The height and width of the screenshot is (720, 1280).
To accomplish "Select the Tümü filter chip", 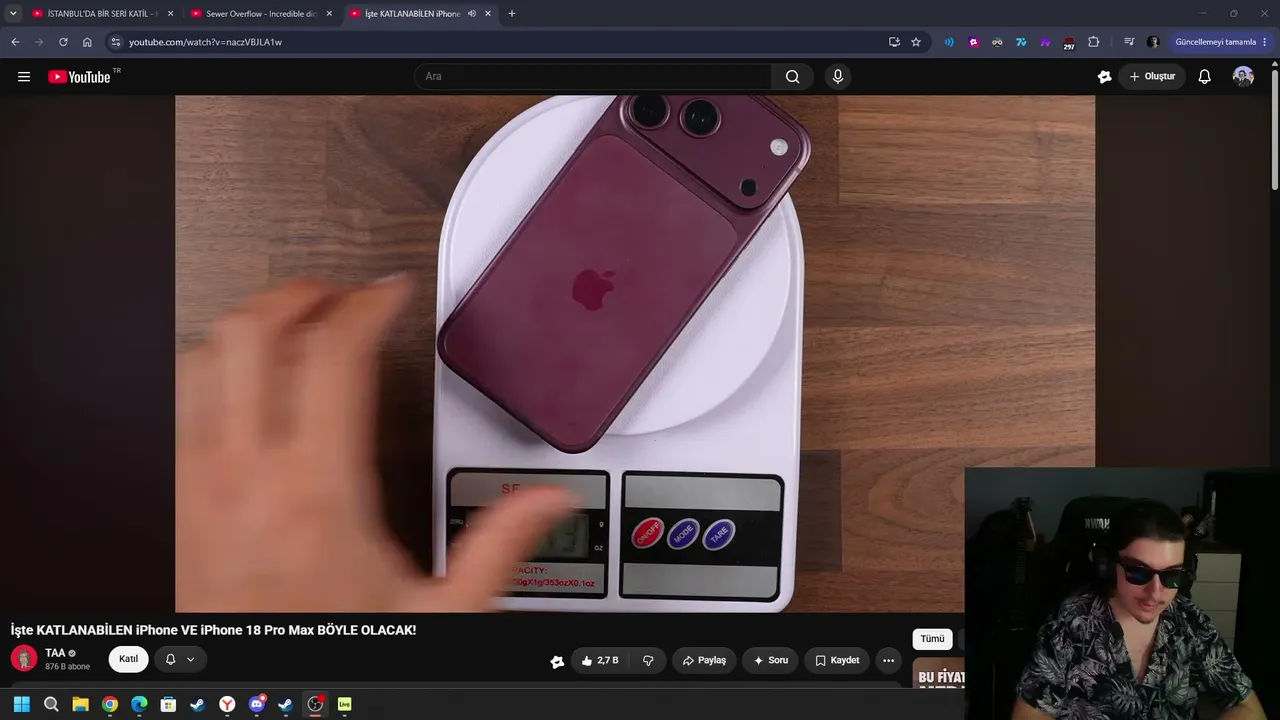I will click(932, 639).
